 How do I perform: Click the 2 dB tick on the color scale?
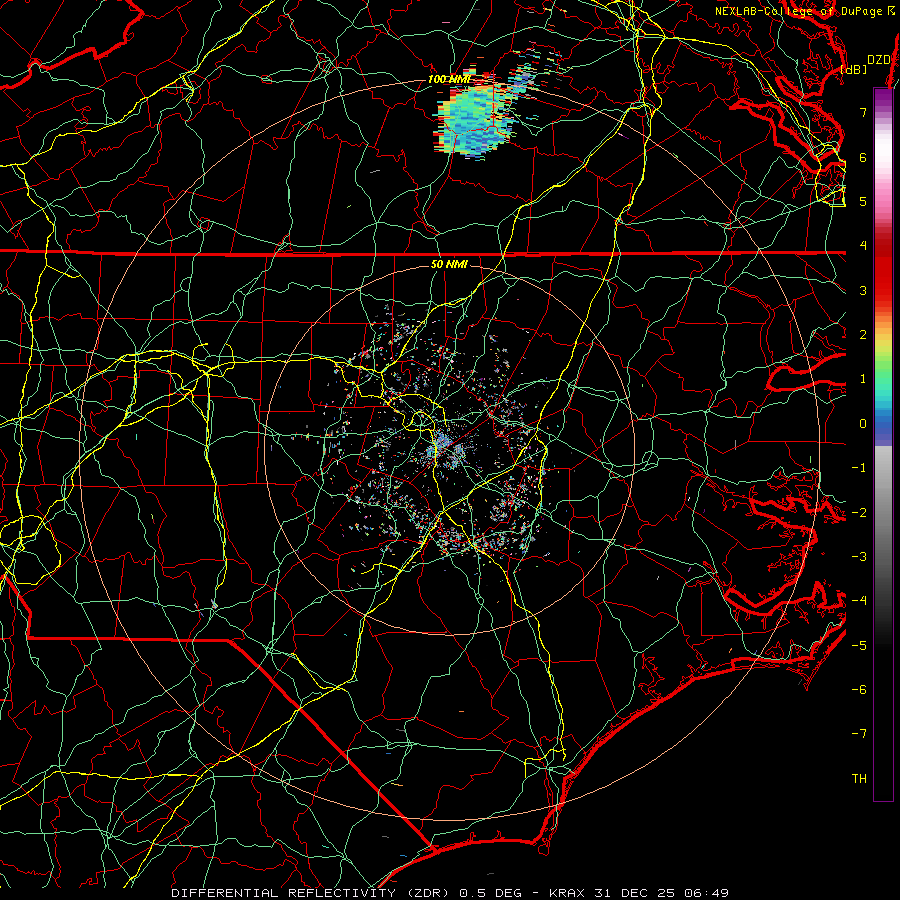coord(863,335)
